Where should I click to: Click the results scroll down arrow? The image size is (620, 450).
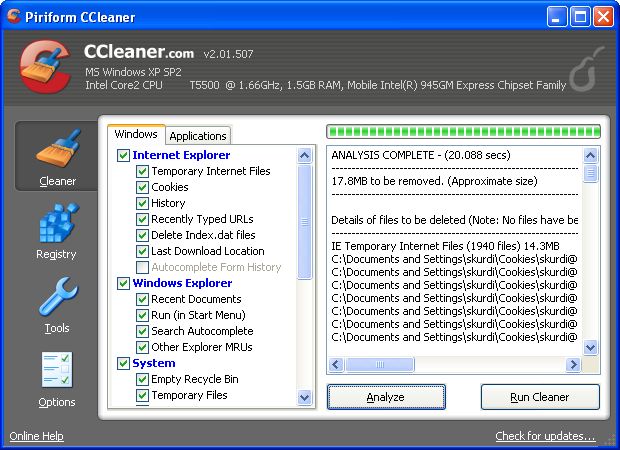tap(590, 348)
